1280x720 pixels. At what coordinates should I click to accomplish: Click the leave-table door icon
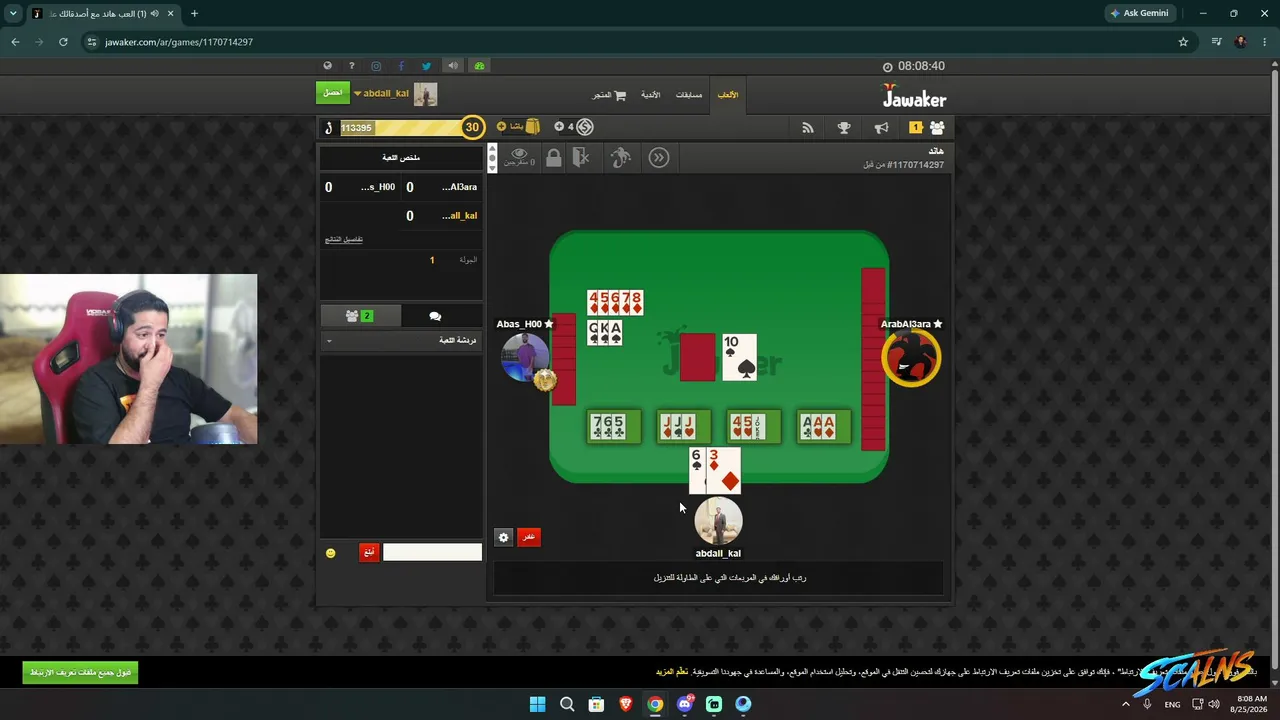tap(581, 158)
